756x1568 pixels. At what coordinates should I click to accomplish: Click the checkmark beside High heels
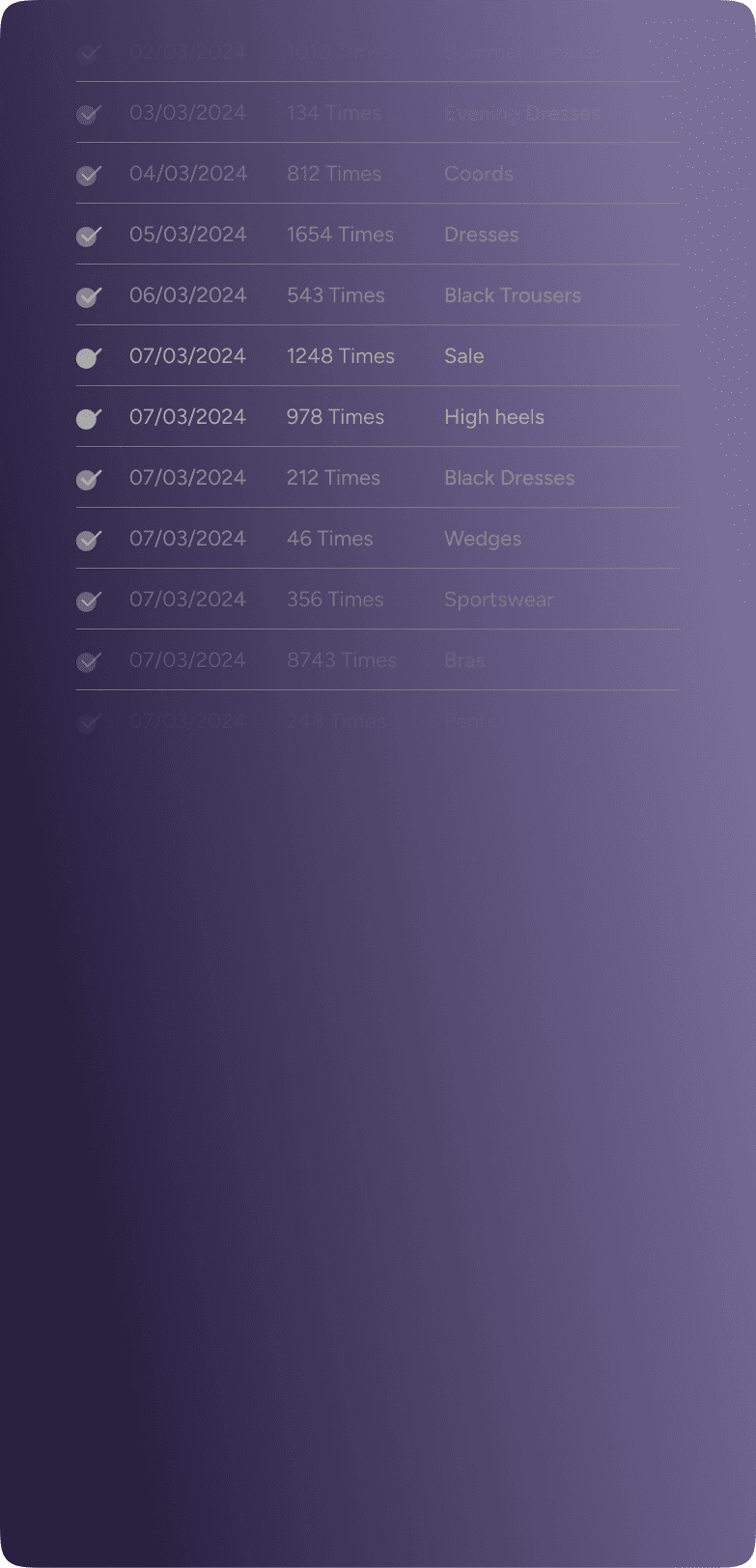click(89, 417)
